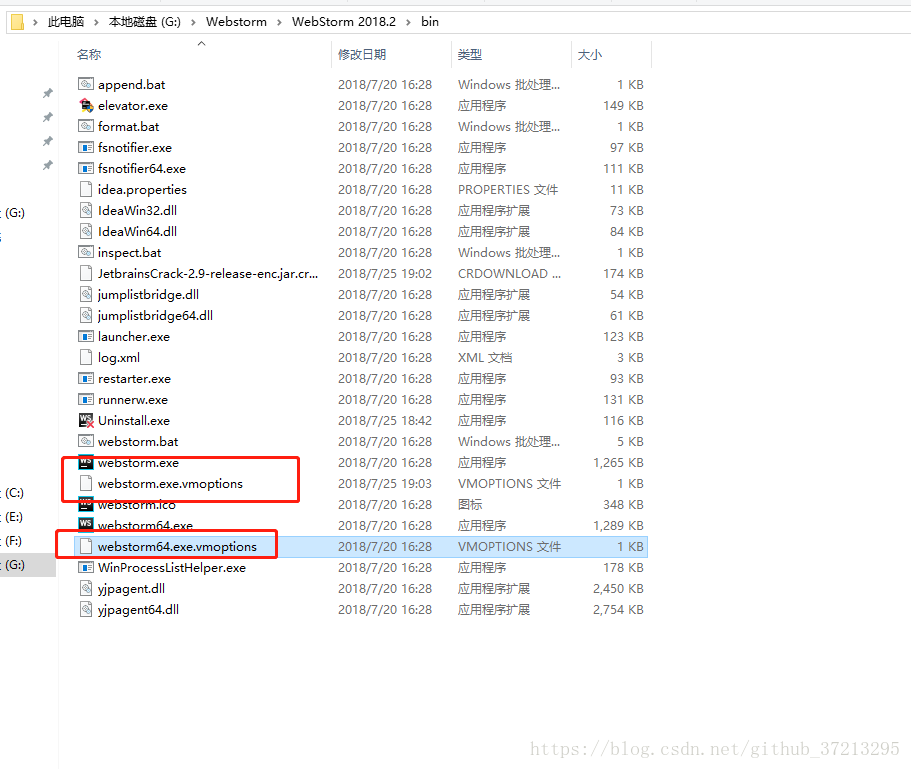Click the IdeaWin32.dll file icon
Image resolution: width=911 pixels, height=769 pixels.
point(86,210)
